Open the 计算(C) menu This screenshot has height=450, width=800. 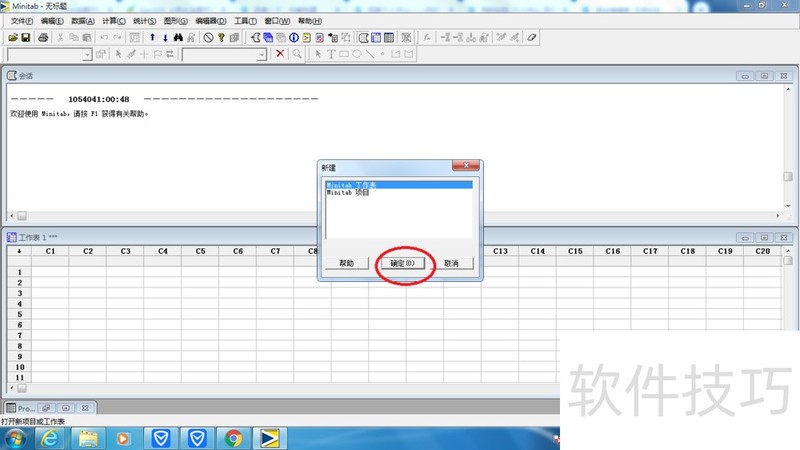pyautogui.click(x=114, y=21)
